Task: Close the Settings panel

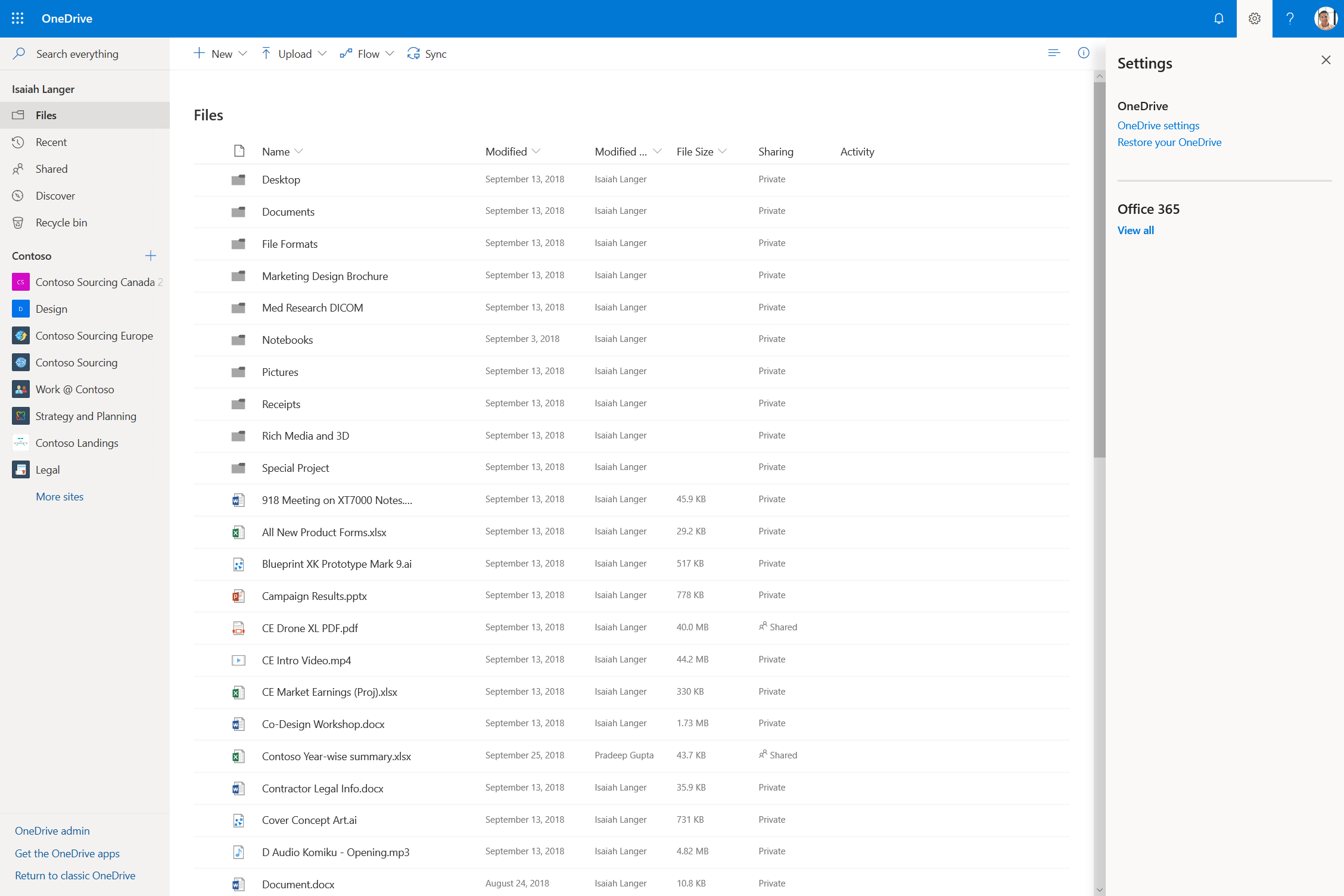Action: coord(1326,60)
